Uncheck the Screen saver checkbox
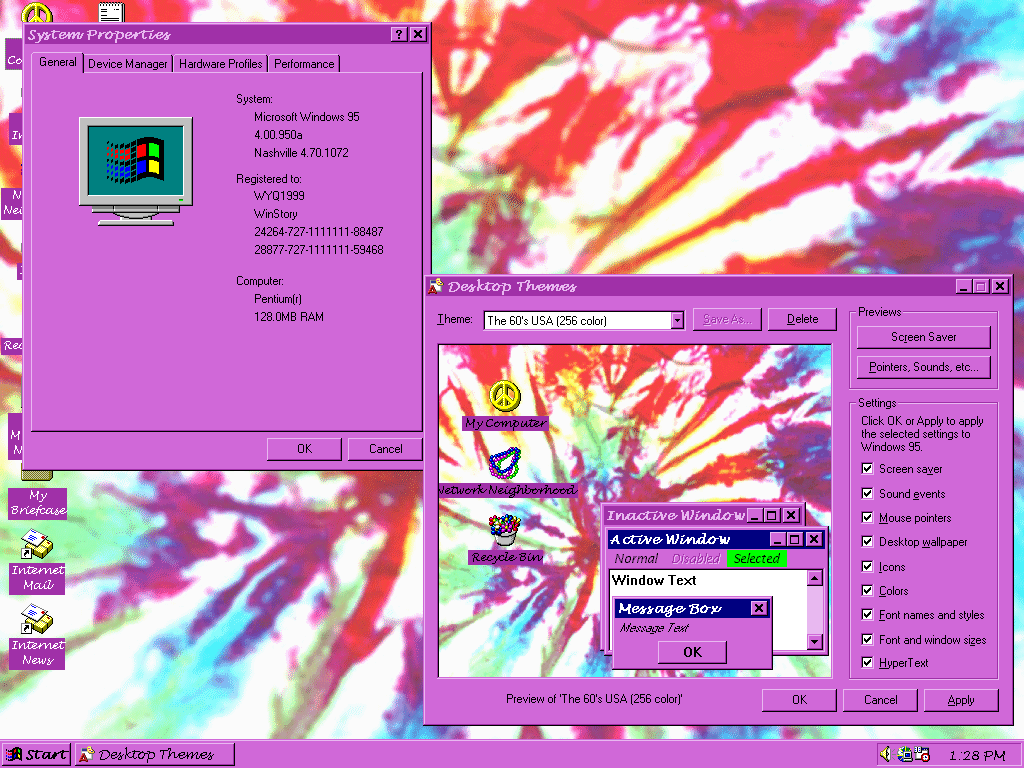The width and height of the screenshot is (1024, 768). pos(867,468)
